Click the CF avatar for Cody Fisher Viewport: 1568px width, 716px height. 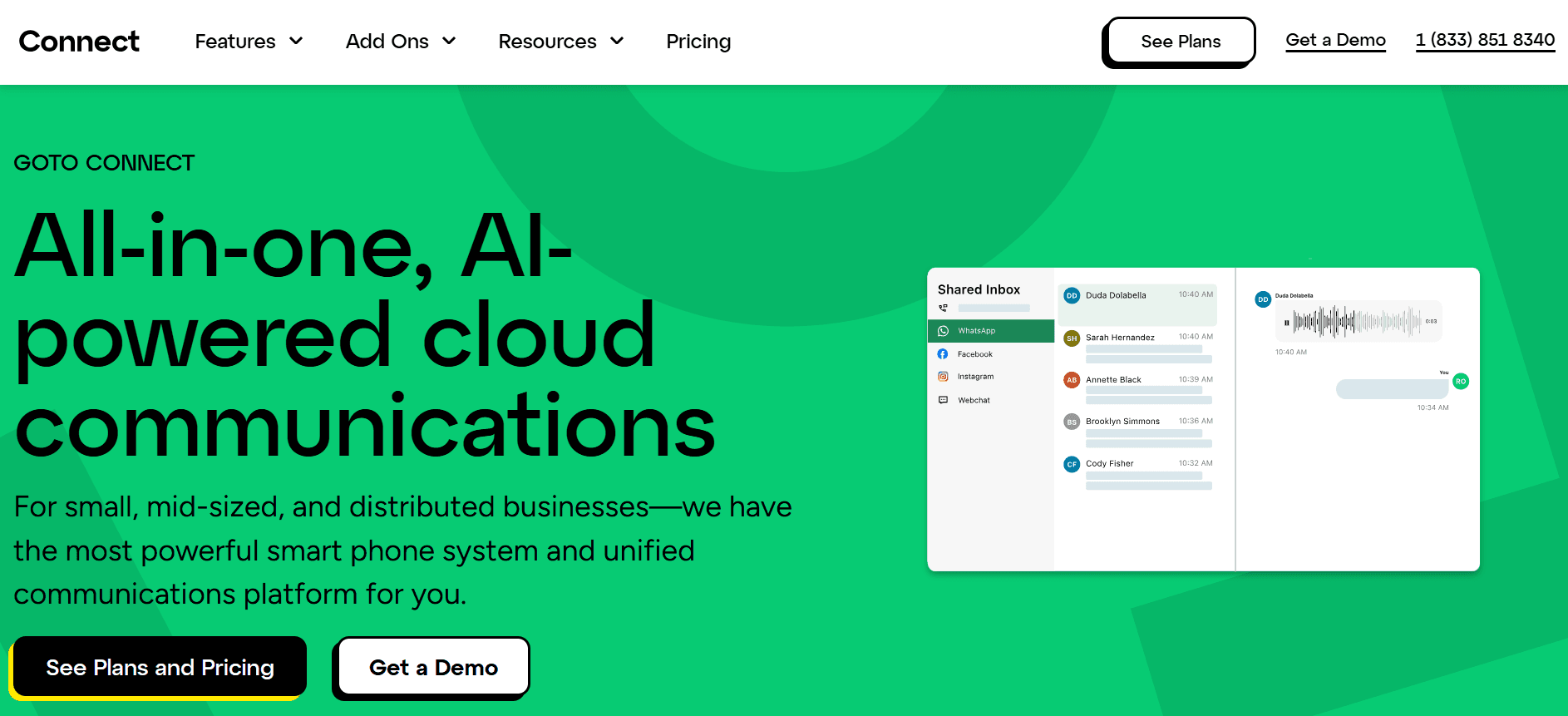coord(1072,464)
